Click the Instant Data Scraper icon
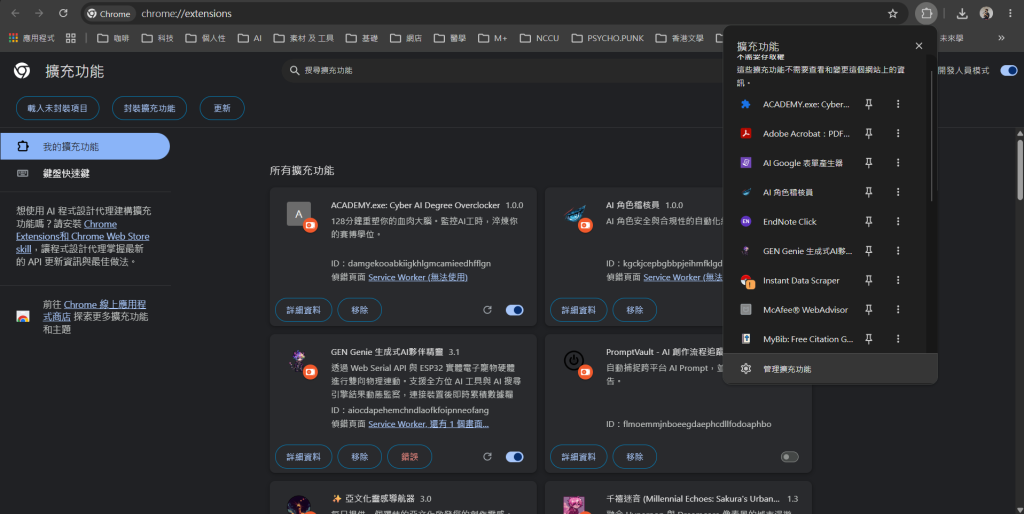The image size is (1024, 514). (746, 281)
